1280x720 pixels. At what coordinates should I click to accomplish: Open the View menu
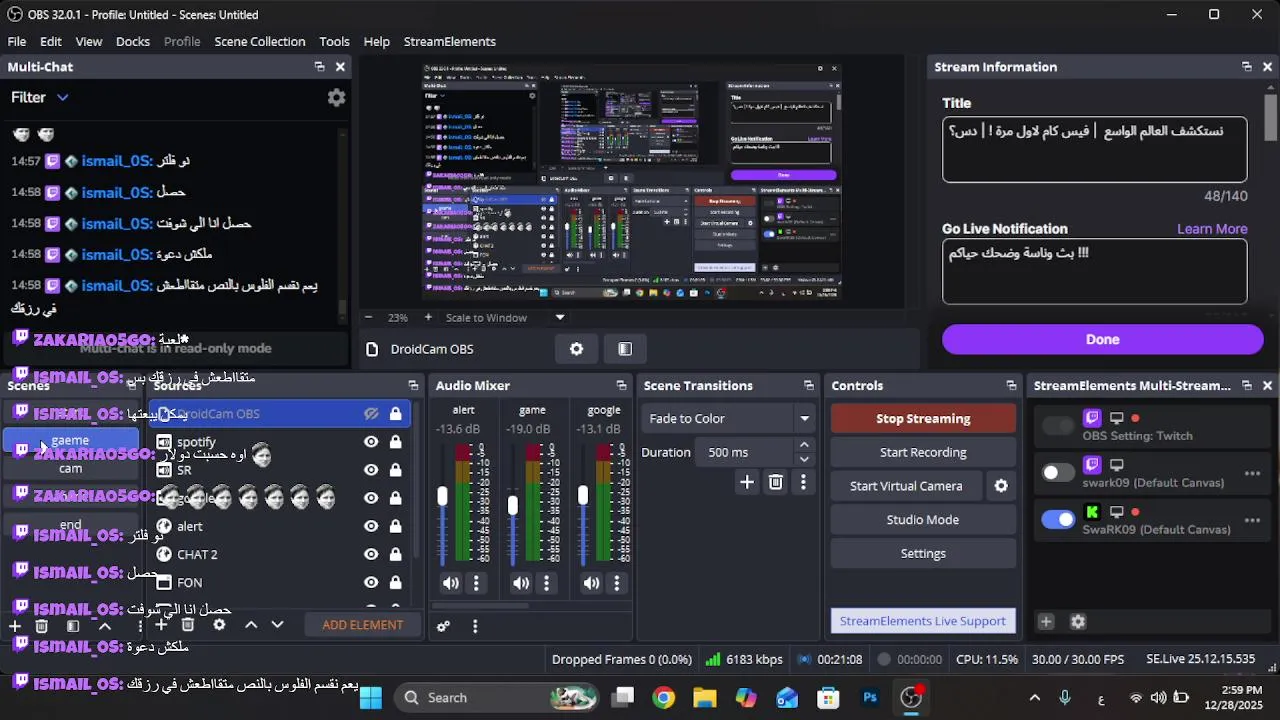[89, 41]
